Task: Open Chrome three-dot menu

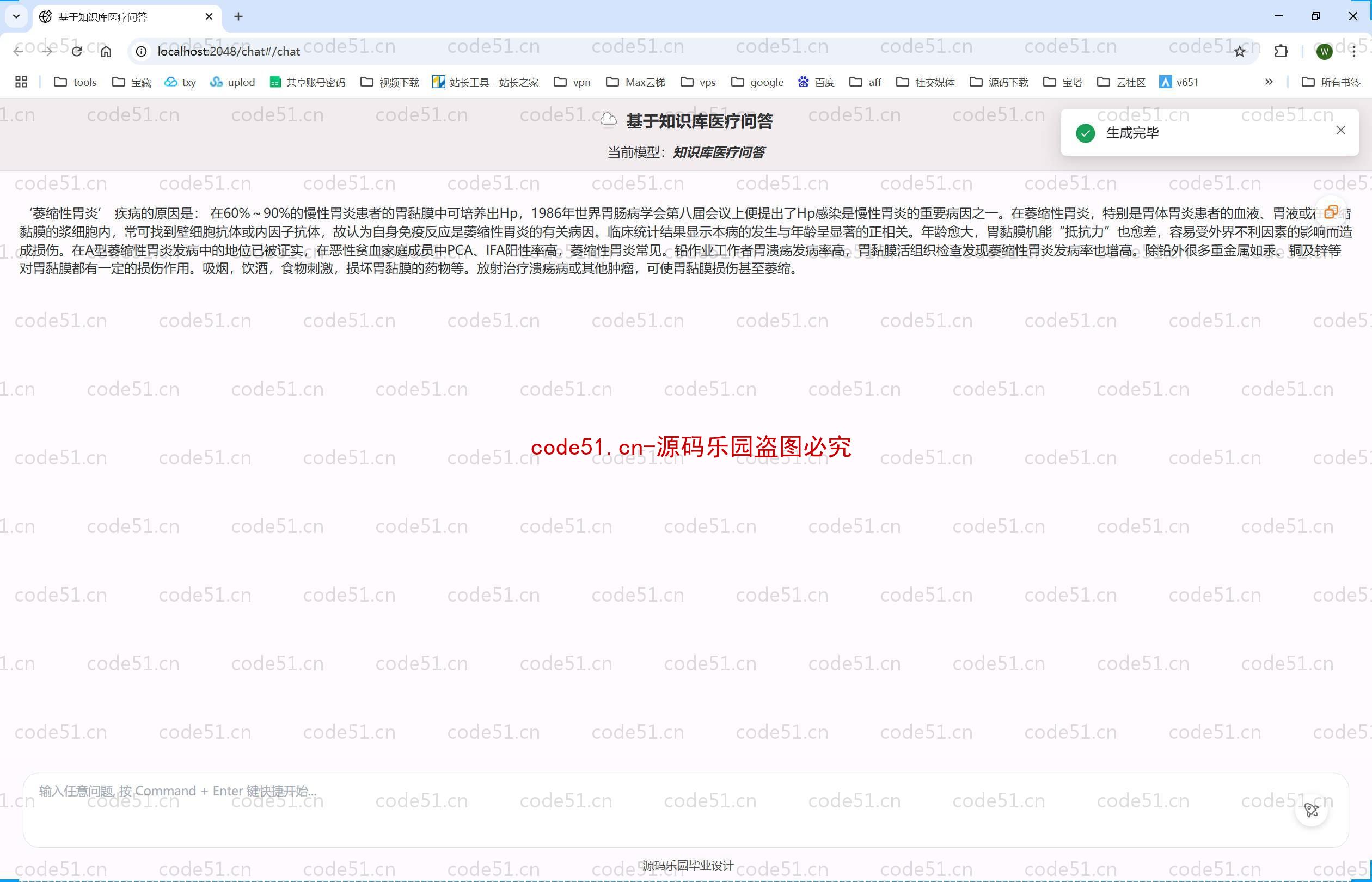Action: pos(1353,52)
